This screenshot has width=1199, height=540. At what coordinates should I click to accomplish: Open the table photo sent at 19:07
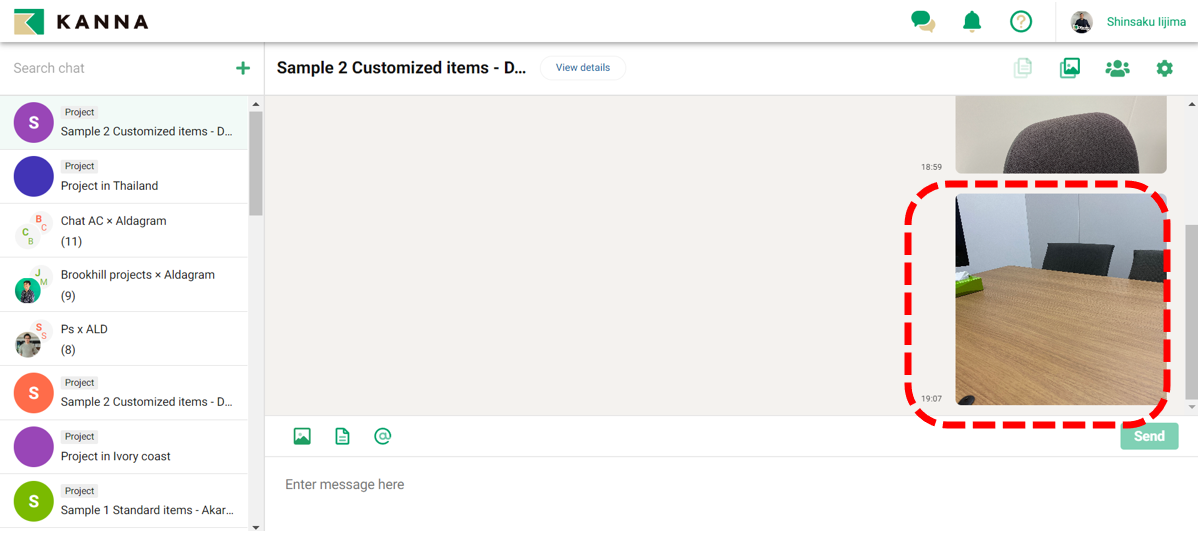[1060, 300]
